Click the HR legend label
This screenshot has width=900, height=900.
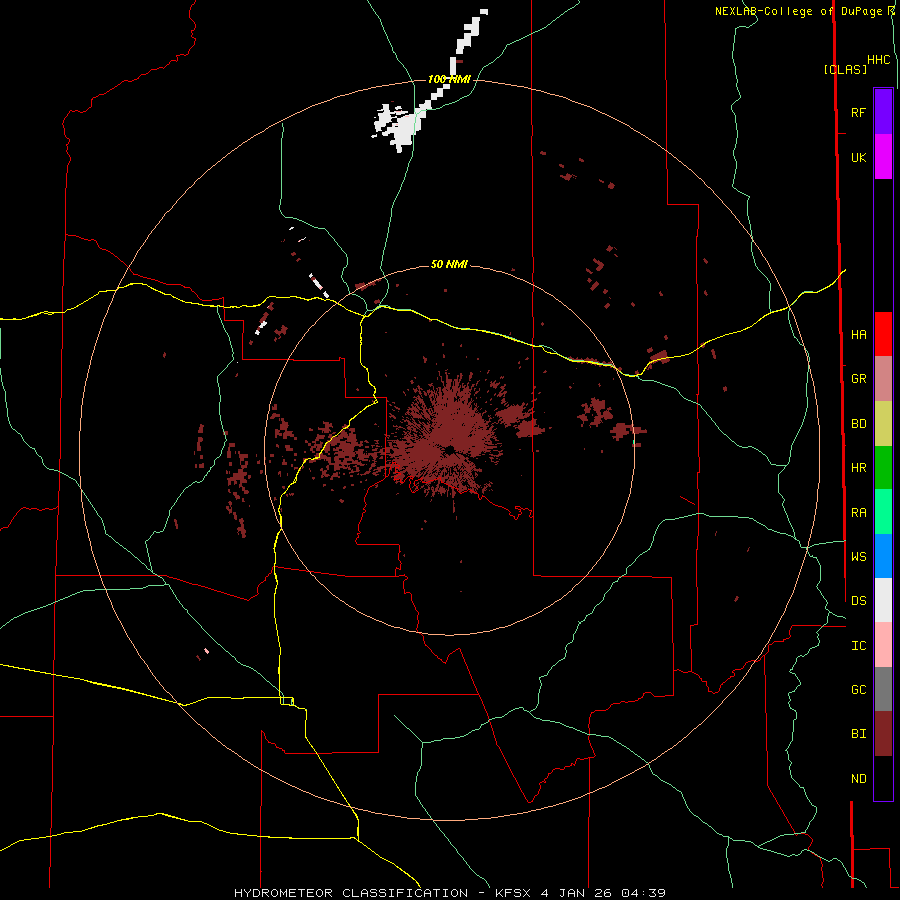pyautogui.click(x=858, y=468)
